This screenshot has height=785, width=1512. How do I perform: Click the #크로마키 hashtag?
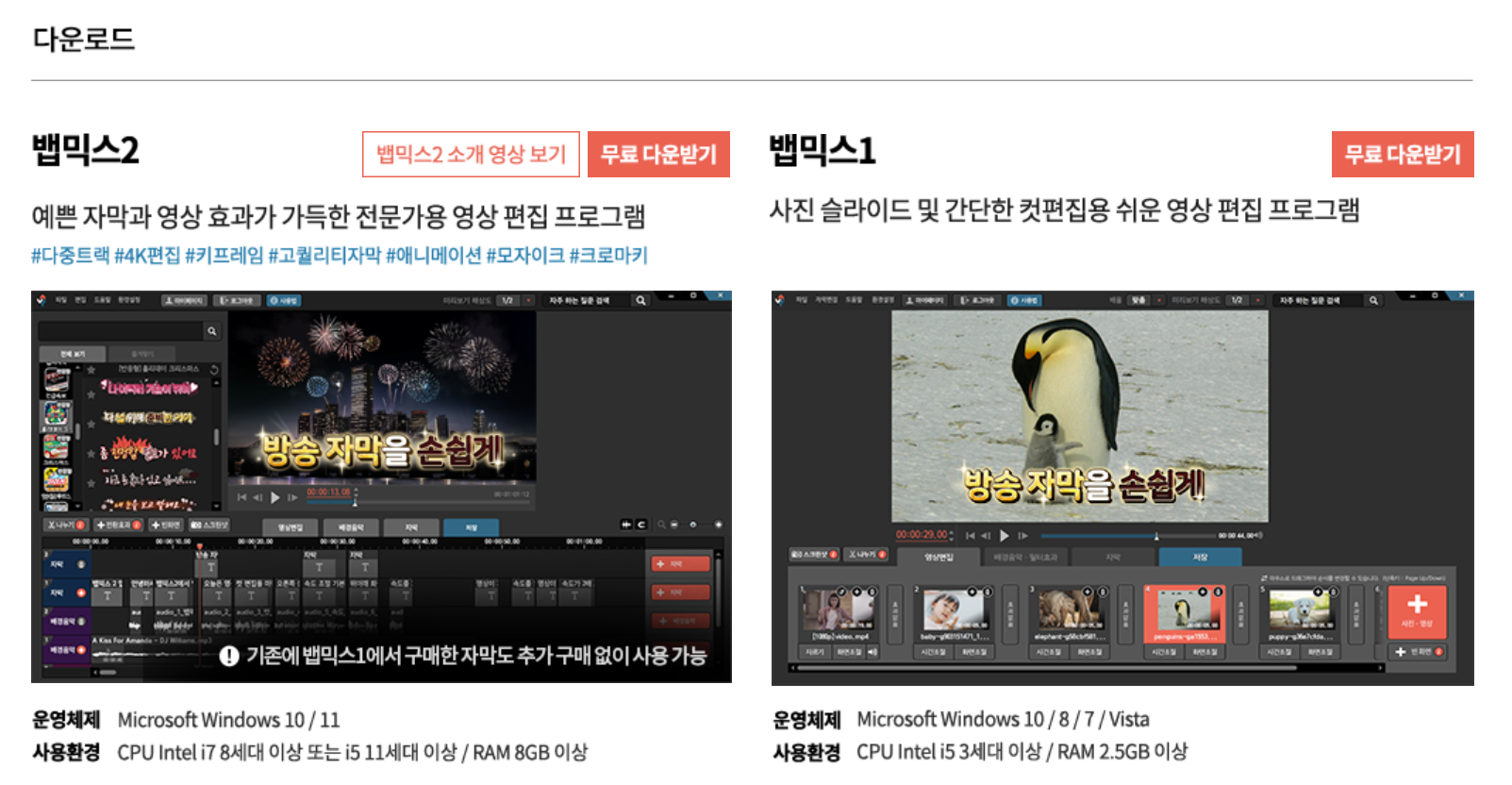(x=607, y=256)
